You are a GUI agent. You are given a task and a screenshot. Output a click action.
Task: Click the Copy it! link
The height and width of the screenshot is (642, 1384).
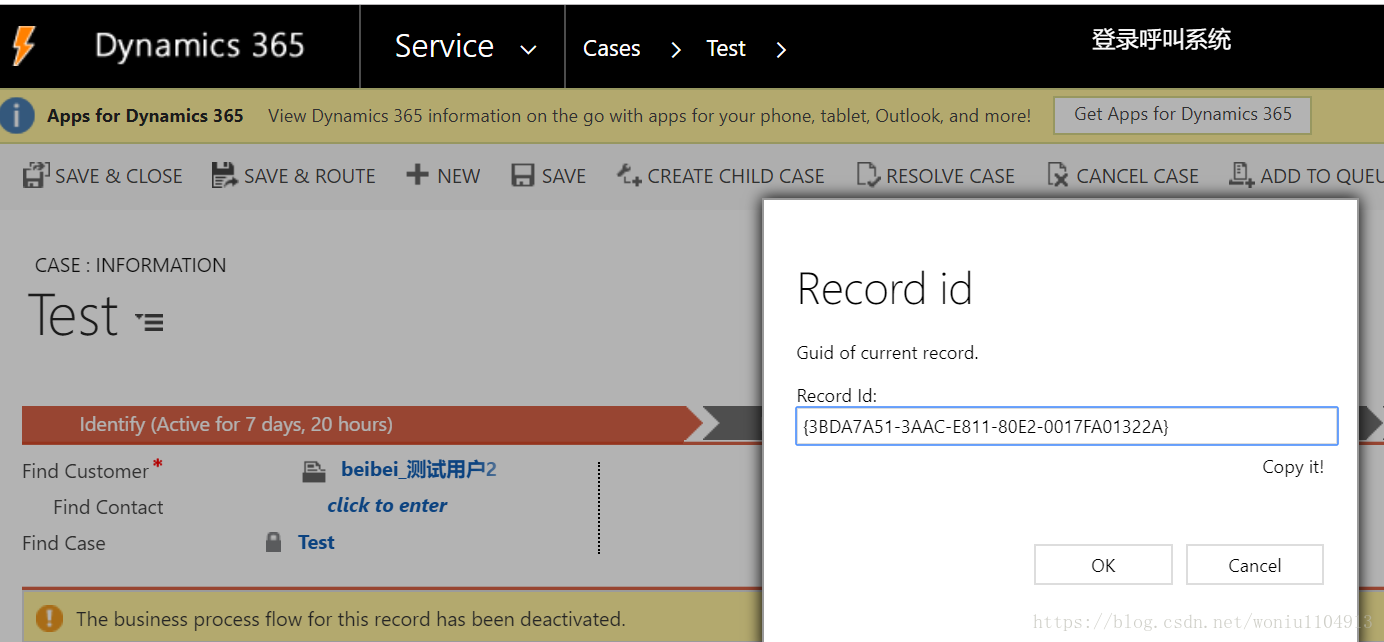(1293, 467)
